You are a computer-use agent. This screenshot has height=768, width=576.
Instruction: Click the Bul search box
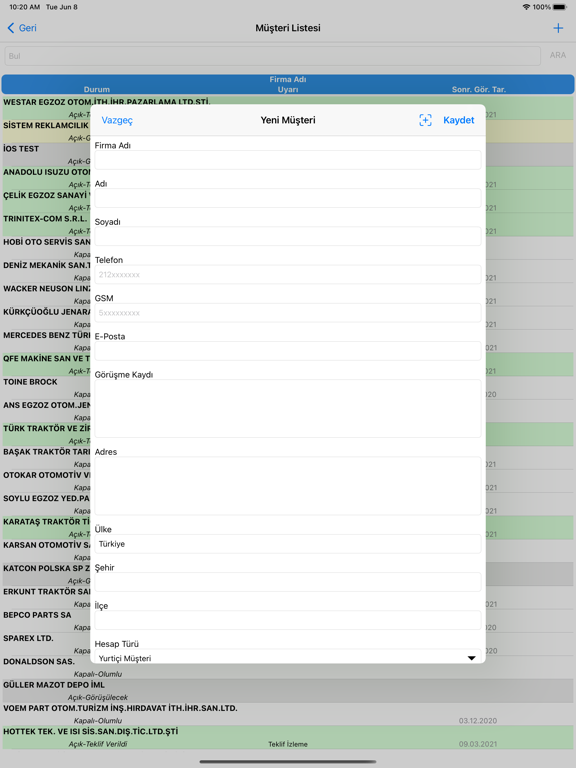(272, 56)
